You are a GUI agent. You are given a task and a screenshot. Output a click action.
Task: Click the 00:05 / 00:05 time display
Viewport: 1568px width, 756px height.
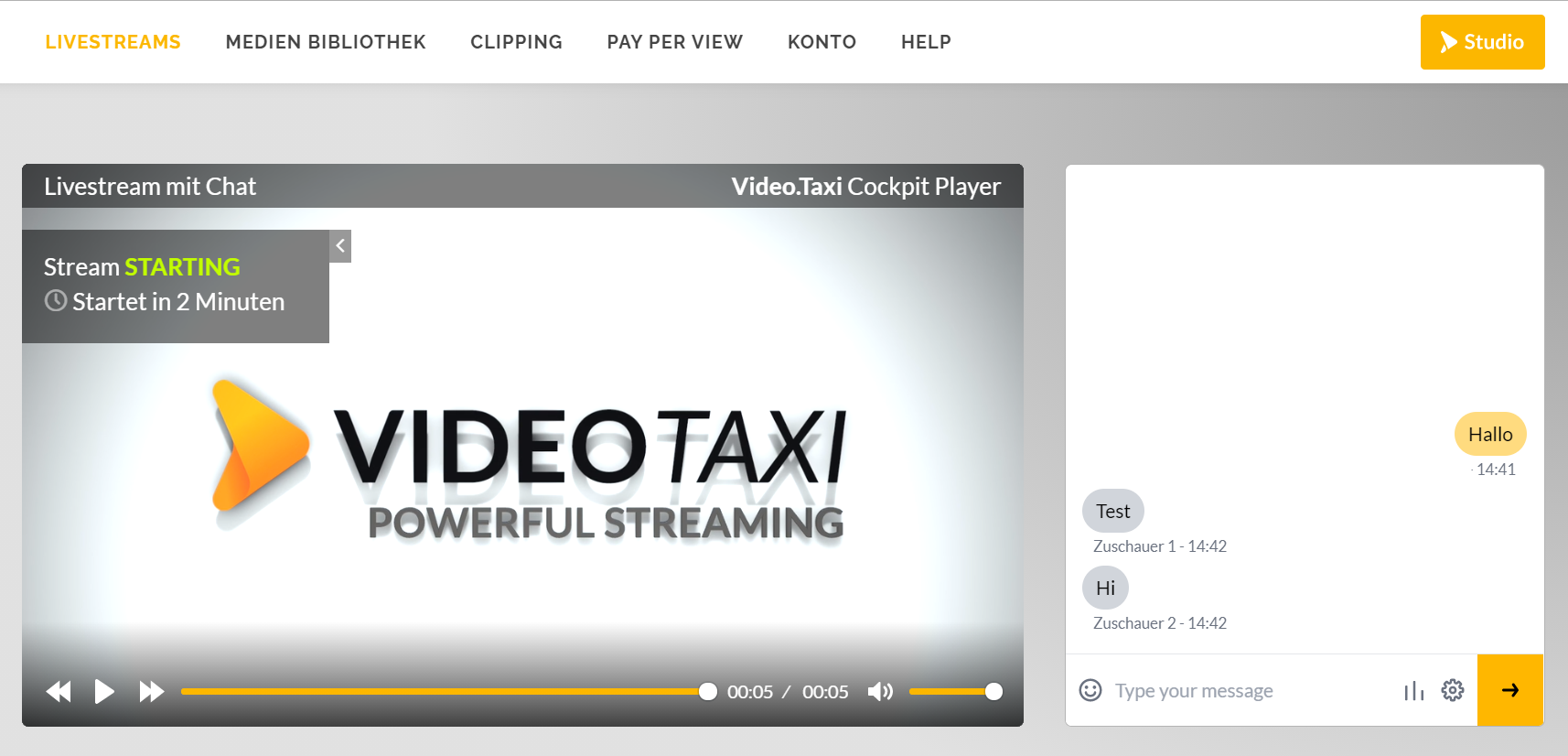(788, 692)
